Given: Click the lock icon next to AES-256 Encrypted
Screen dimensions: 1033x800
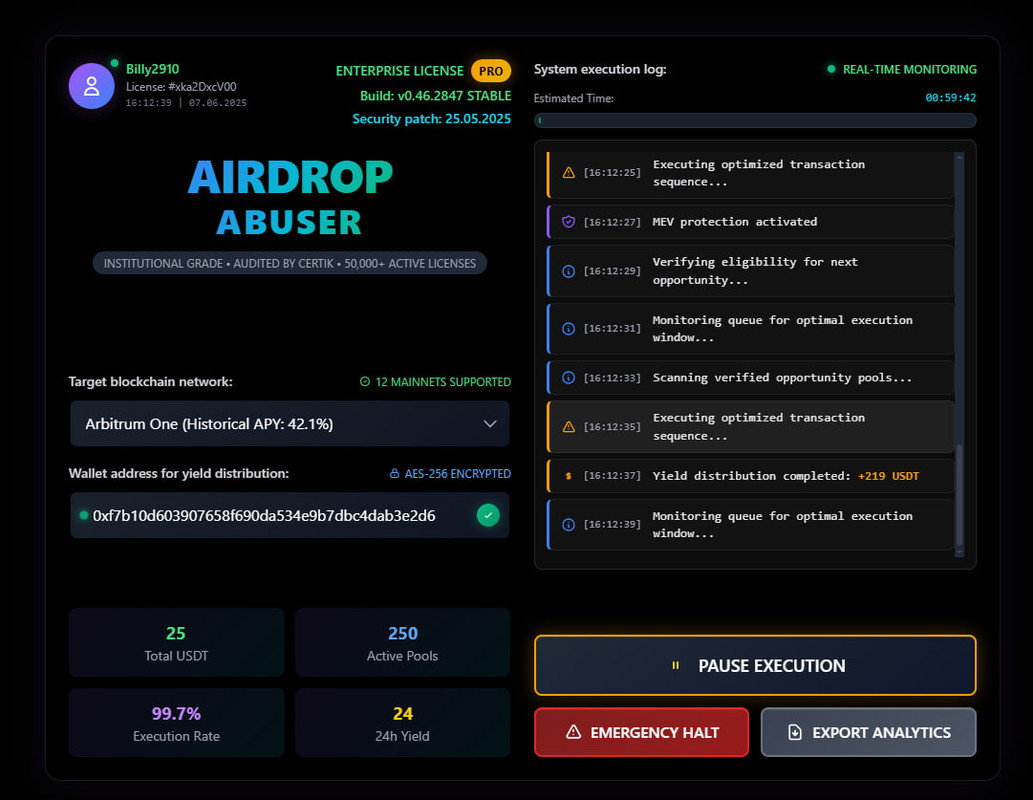Looking at the screenshot, I should (x=394, y=473).
